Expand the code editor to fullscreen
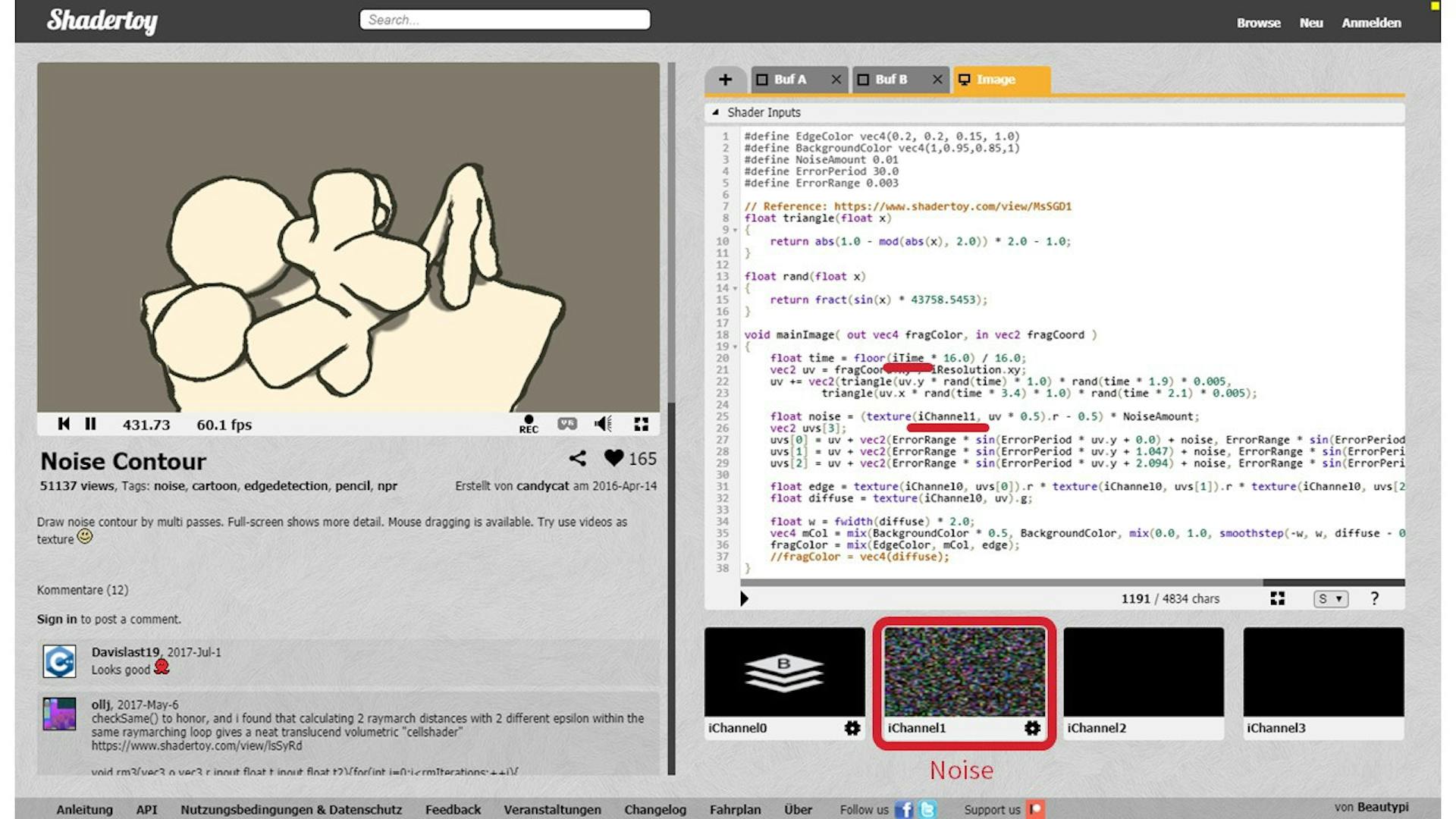 click(x=1276, y=598)
